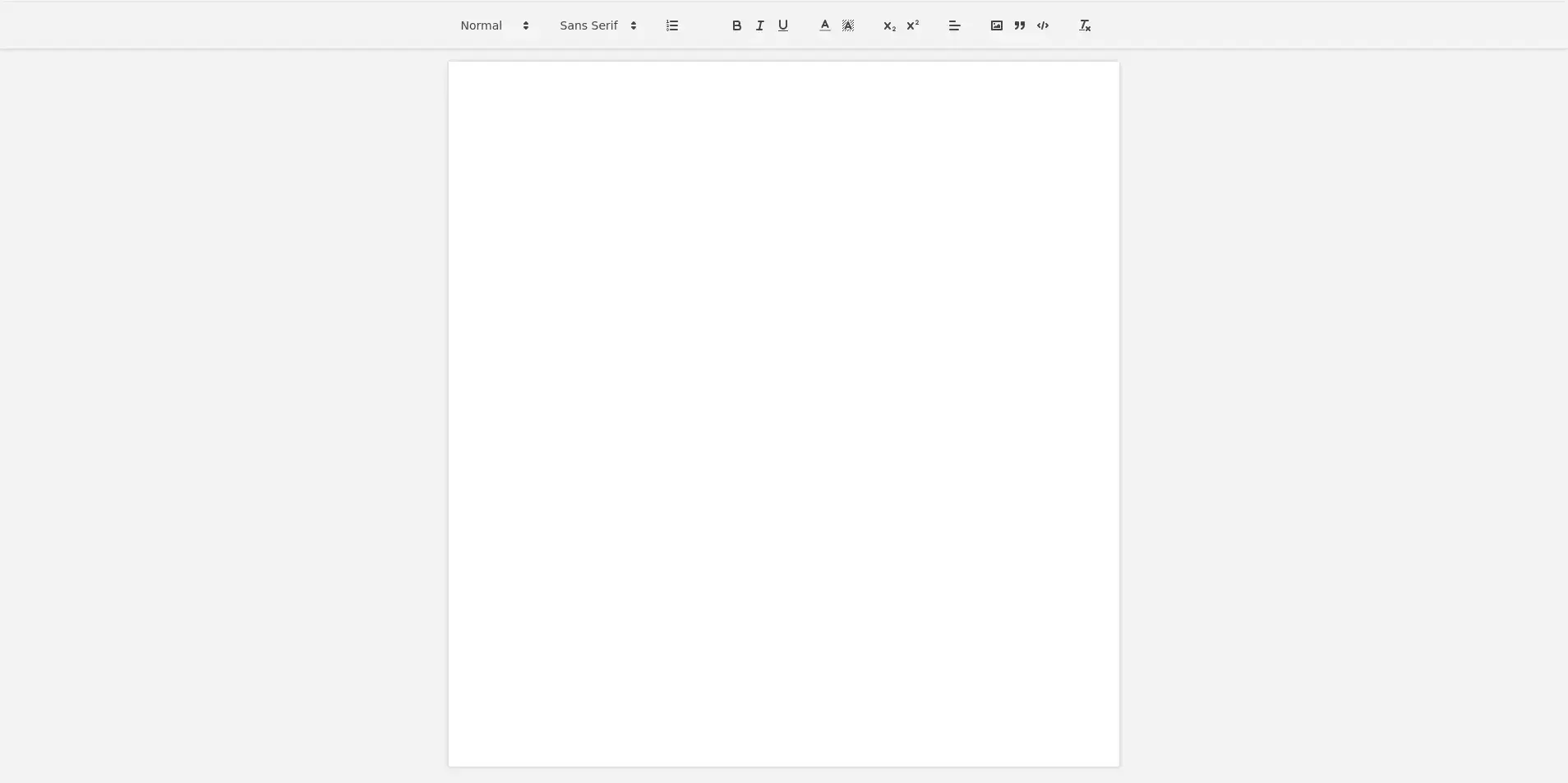Screen dimensions: 1568x783
Task: Open the Sans Serif font dropdown
Action: 597,25
